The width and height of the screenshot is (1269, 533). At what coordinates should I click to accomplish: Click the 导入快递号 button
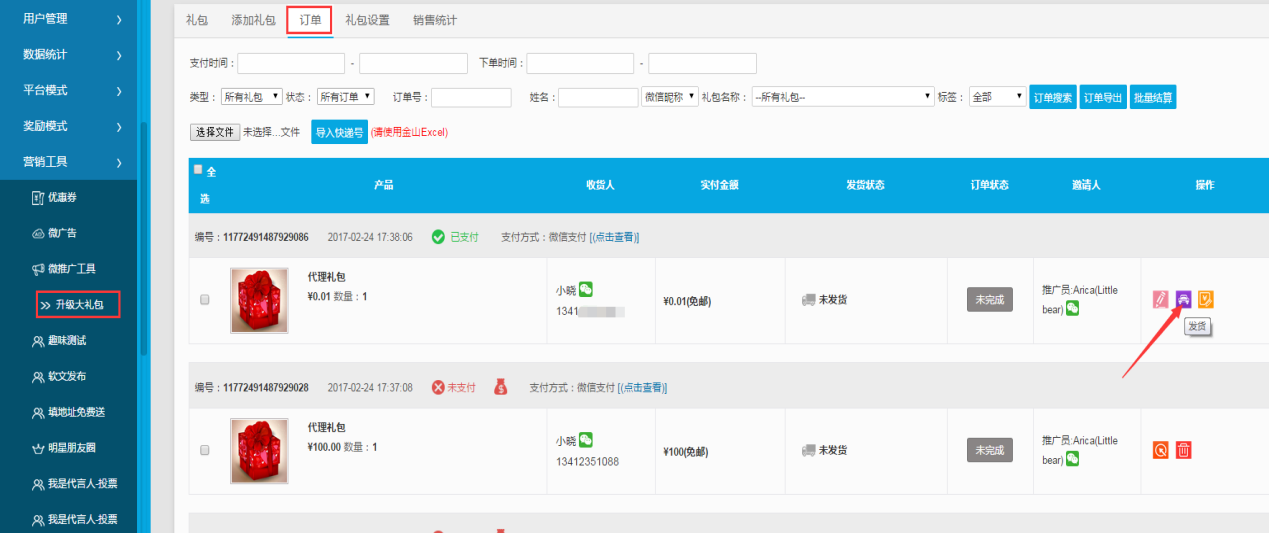(339, 132)
